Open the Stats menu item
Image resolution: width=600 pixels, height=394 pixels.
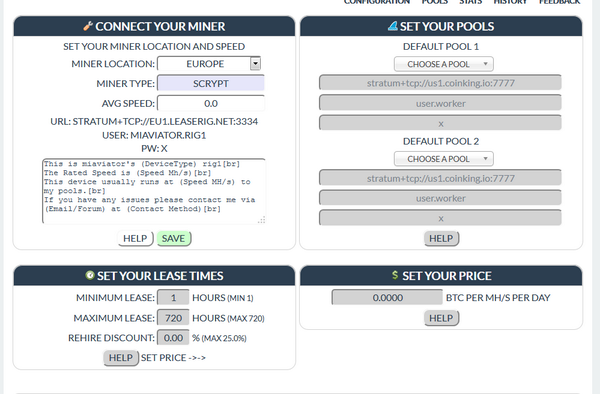point(470,2)
